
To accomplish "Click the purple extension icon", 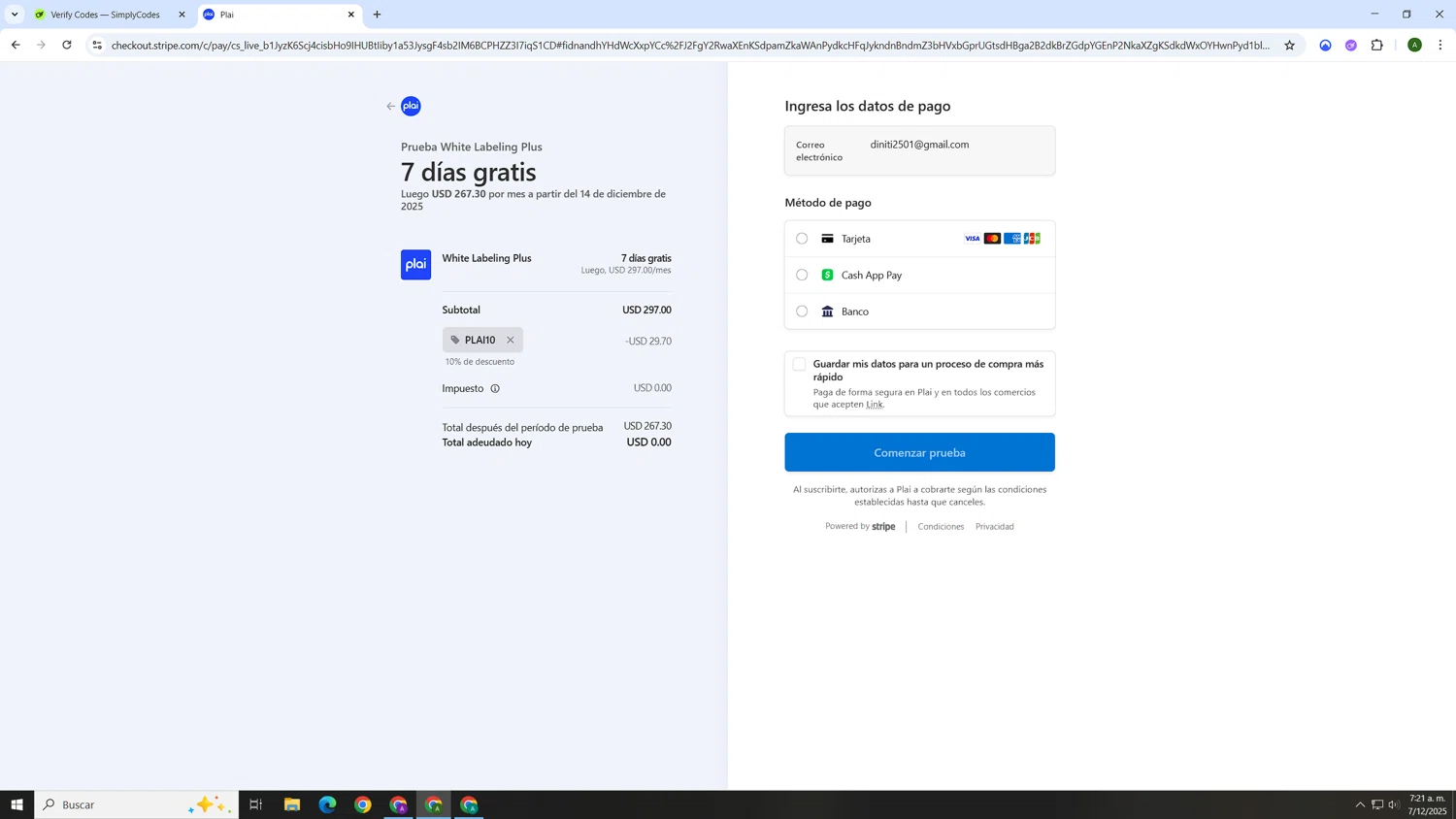I will (1351, 45).
